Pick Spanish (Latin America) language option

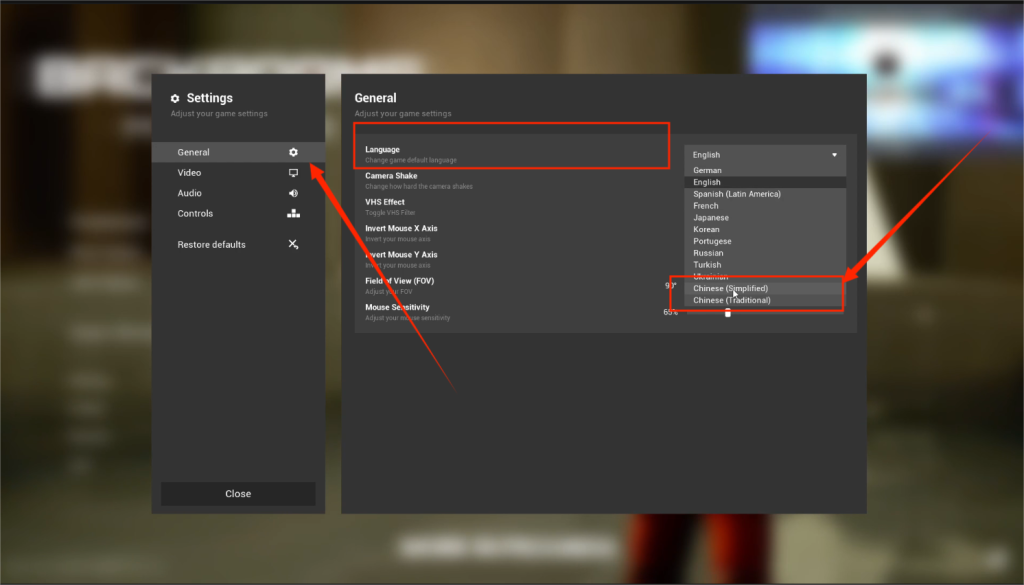pyautogui.click(x=737, y=194)
